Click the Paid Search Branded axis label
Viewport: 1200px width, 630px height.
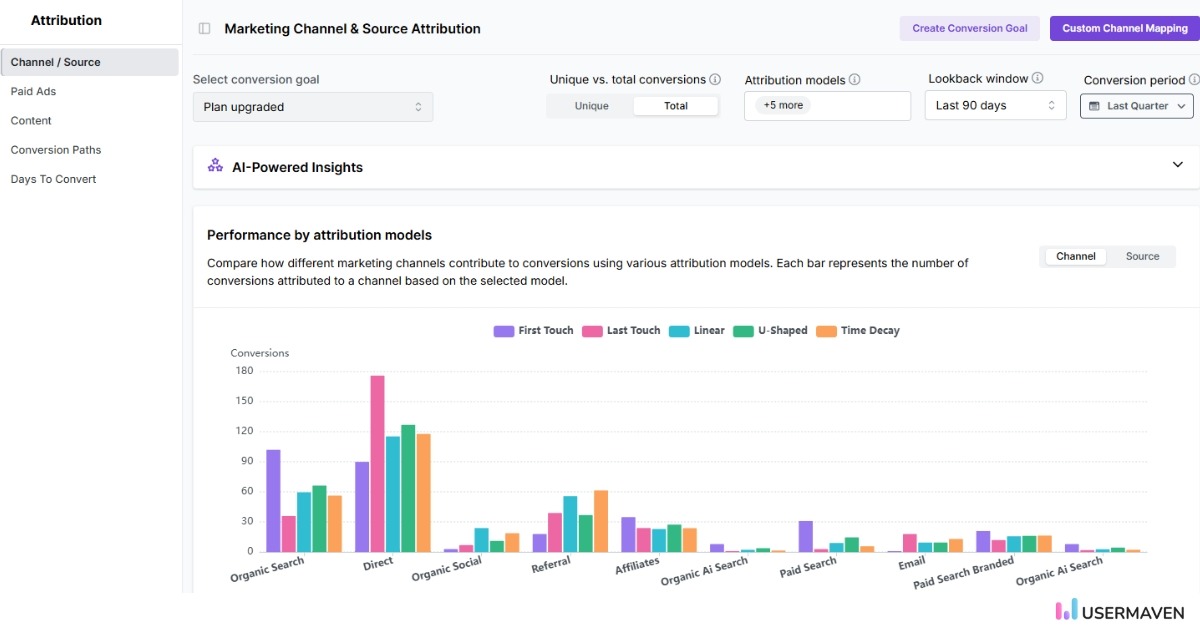click(964, 573)
